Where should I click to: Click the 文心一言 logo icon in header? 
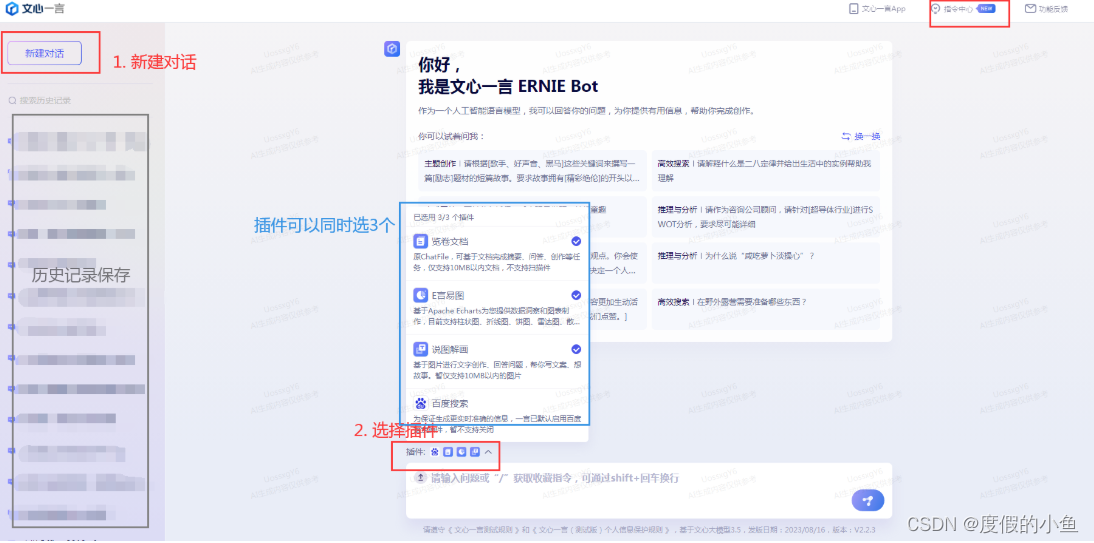click(x=11, y=9)
